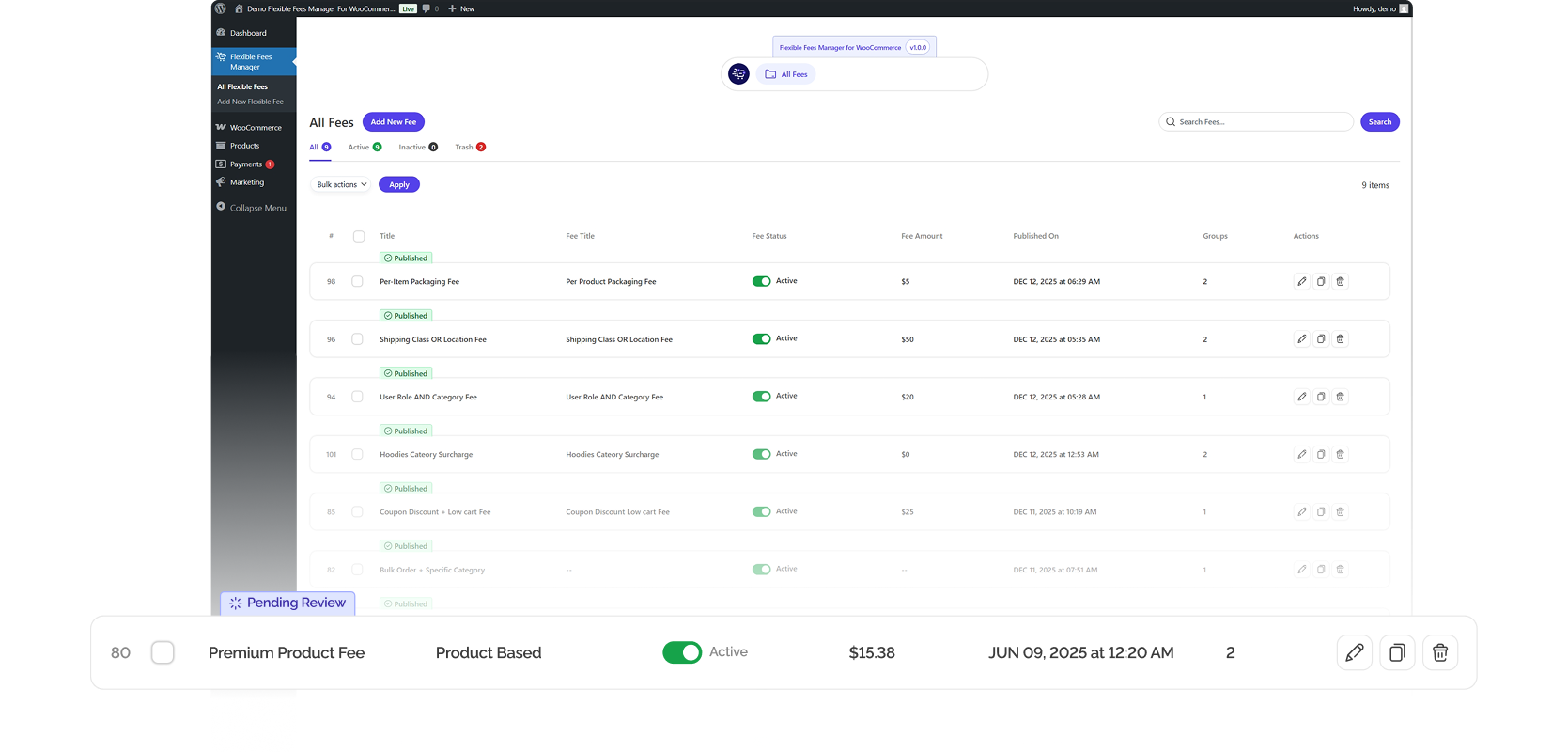Open the New content menu in admin bar
The image size is (1568, 752).
click(461, 8)
